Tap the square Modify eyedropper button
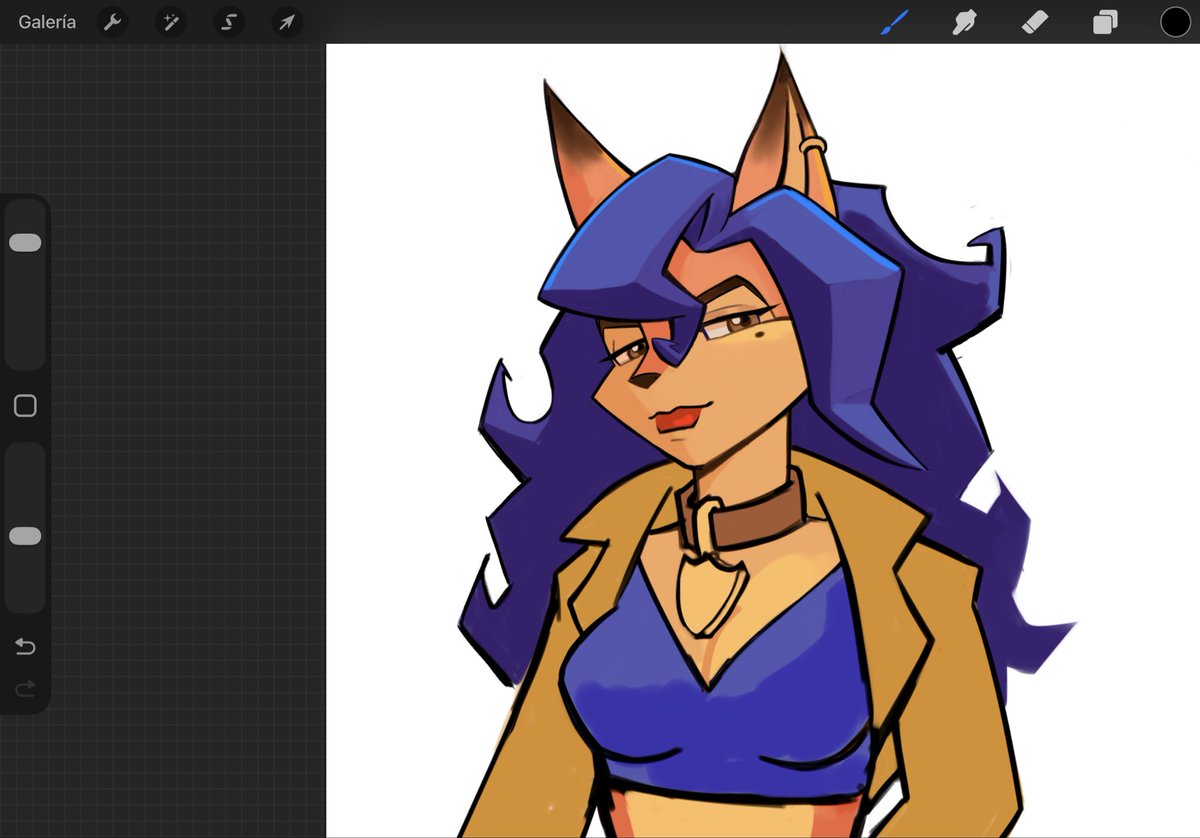This screenshot has width=1200, height=838. 25,405
